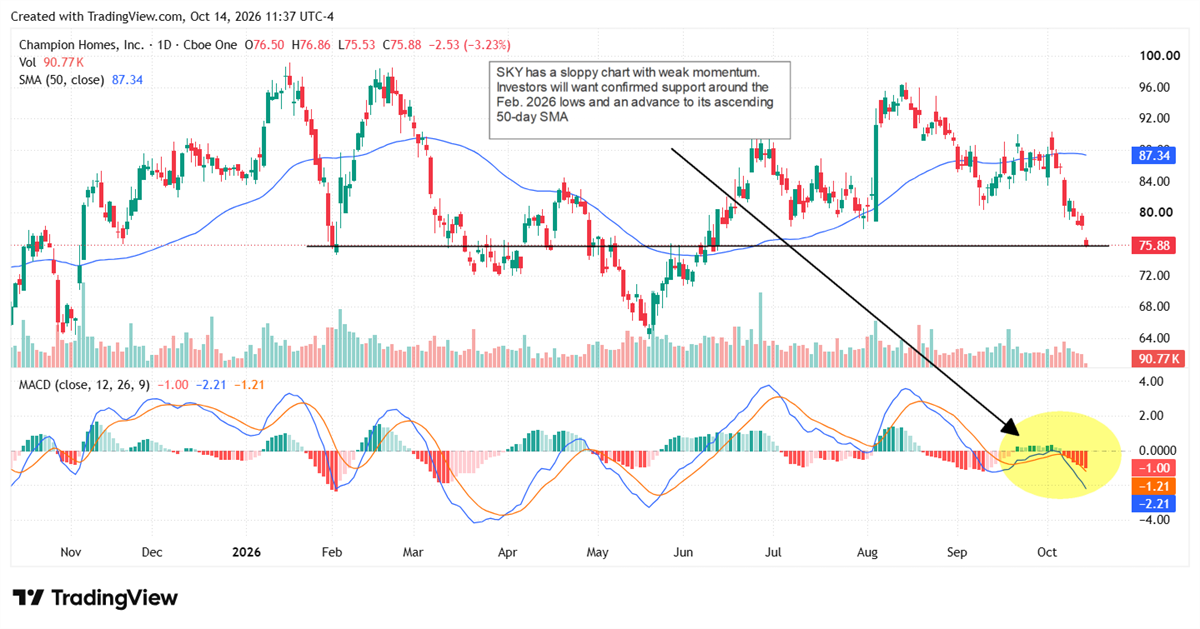Click the Jul date axis label
This screenshot has height=629, width=1200.
pos(774,552)
